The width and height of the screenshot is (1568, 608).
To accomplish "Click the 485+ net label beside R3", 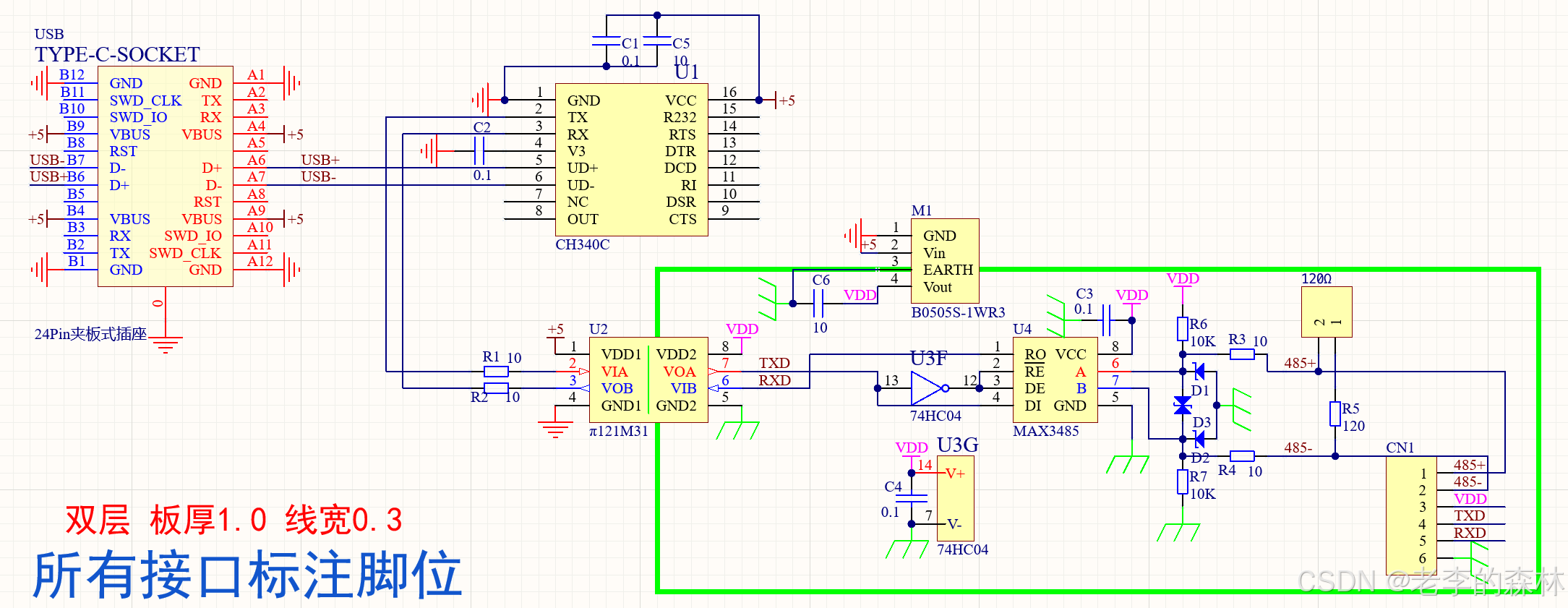I will (1299, 363).
